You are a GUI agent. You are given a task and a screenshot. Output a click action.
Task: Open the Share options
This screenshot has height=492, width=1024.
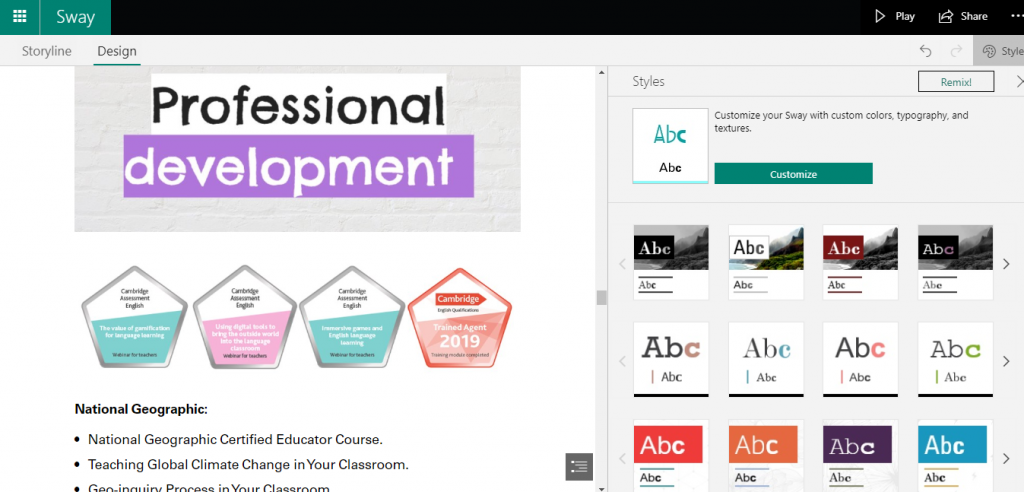tap(963, 16)
